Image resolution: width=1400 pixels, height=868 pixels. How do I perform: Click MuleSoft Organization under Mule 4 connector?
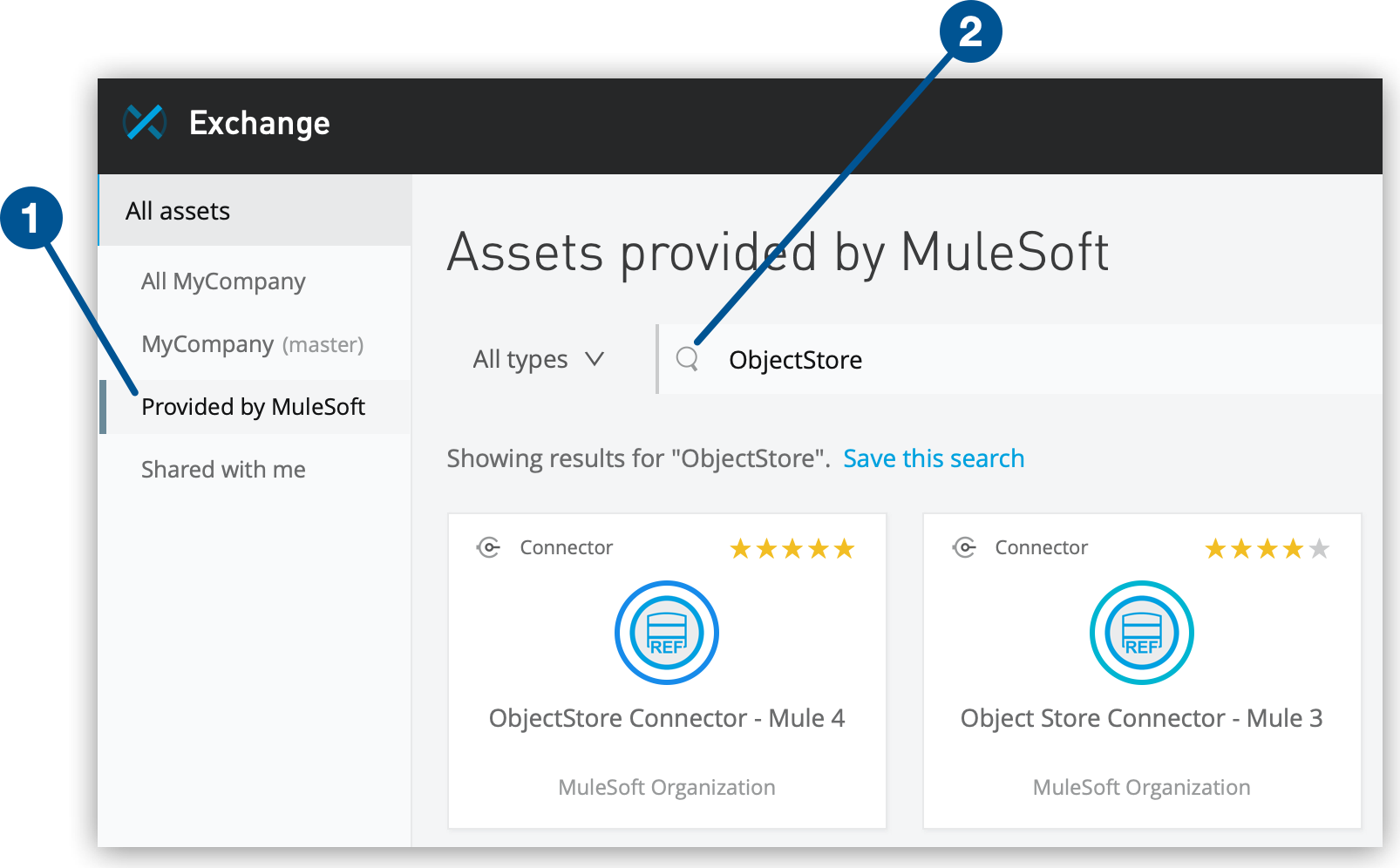pyautogui.click(x=666, y=786)
